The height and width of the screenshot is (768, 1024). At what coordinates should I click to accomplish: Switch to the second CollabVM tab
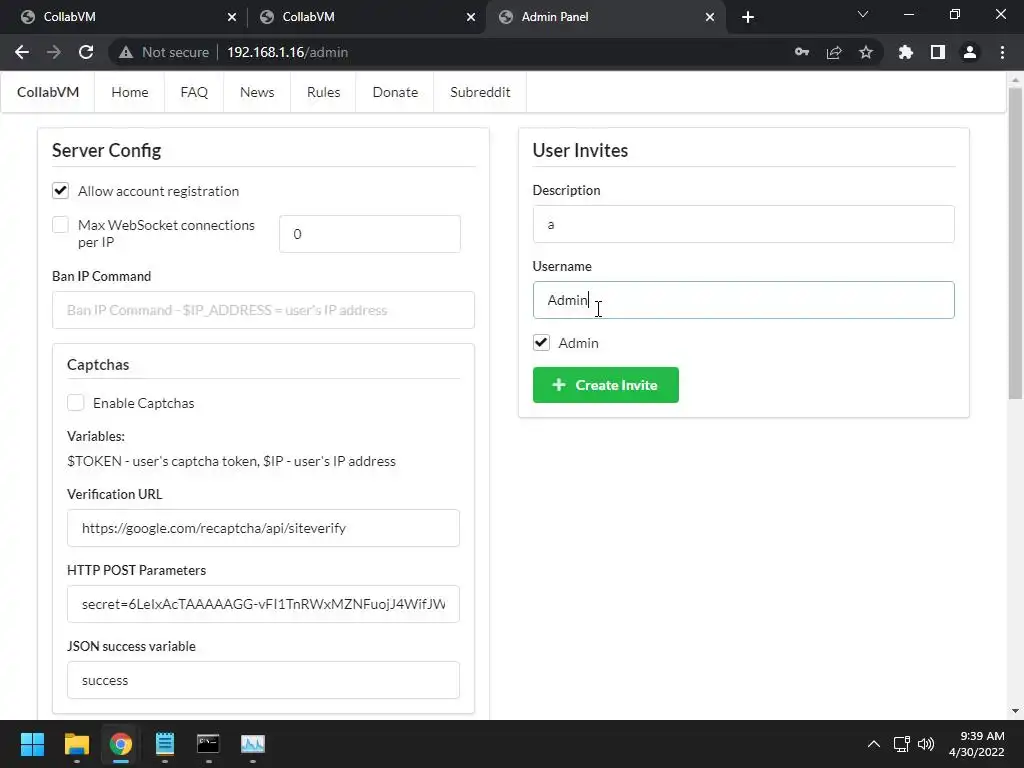coord(366,17)
